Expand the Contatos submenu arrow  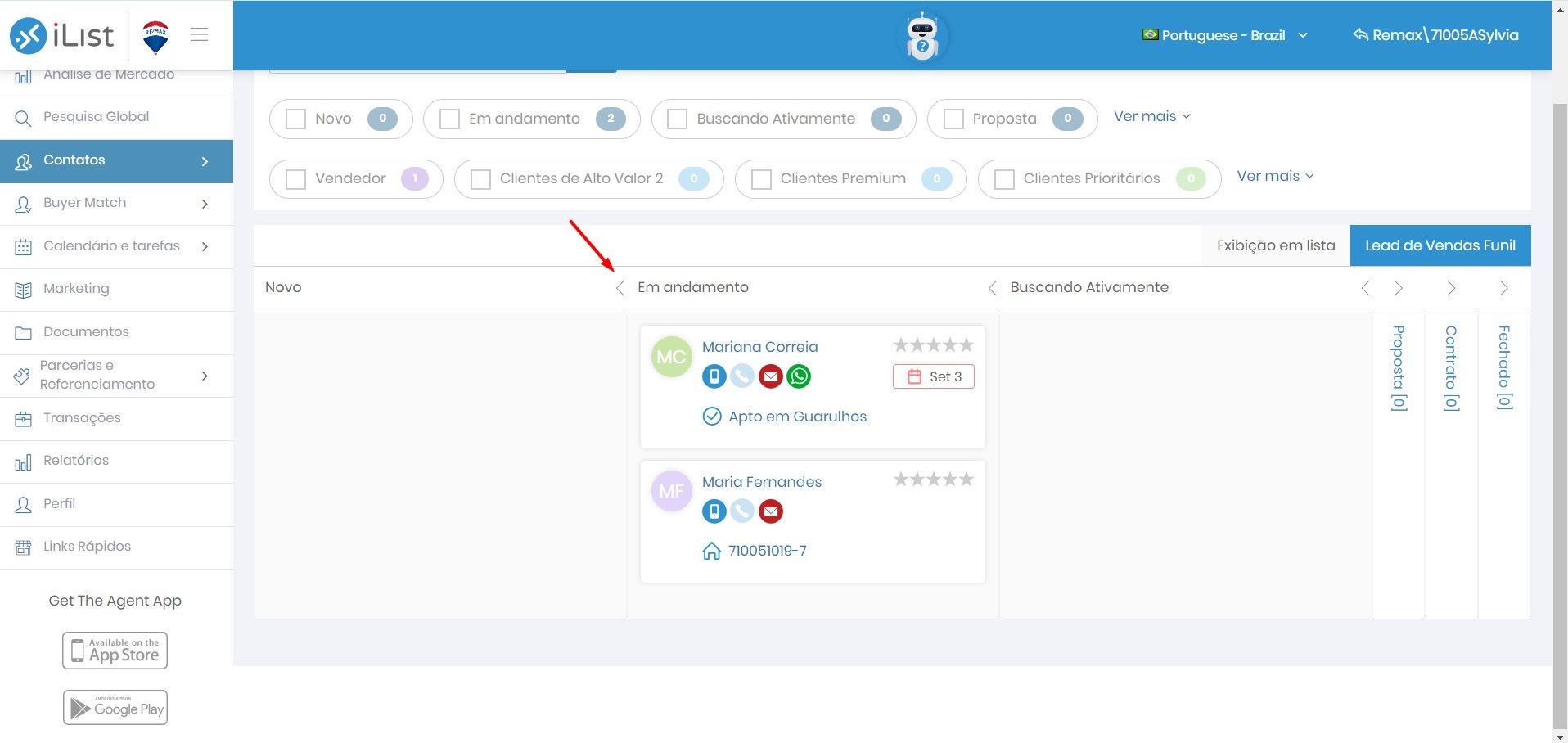click(205, 161)
